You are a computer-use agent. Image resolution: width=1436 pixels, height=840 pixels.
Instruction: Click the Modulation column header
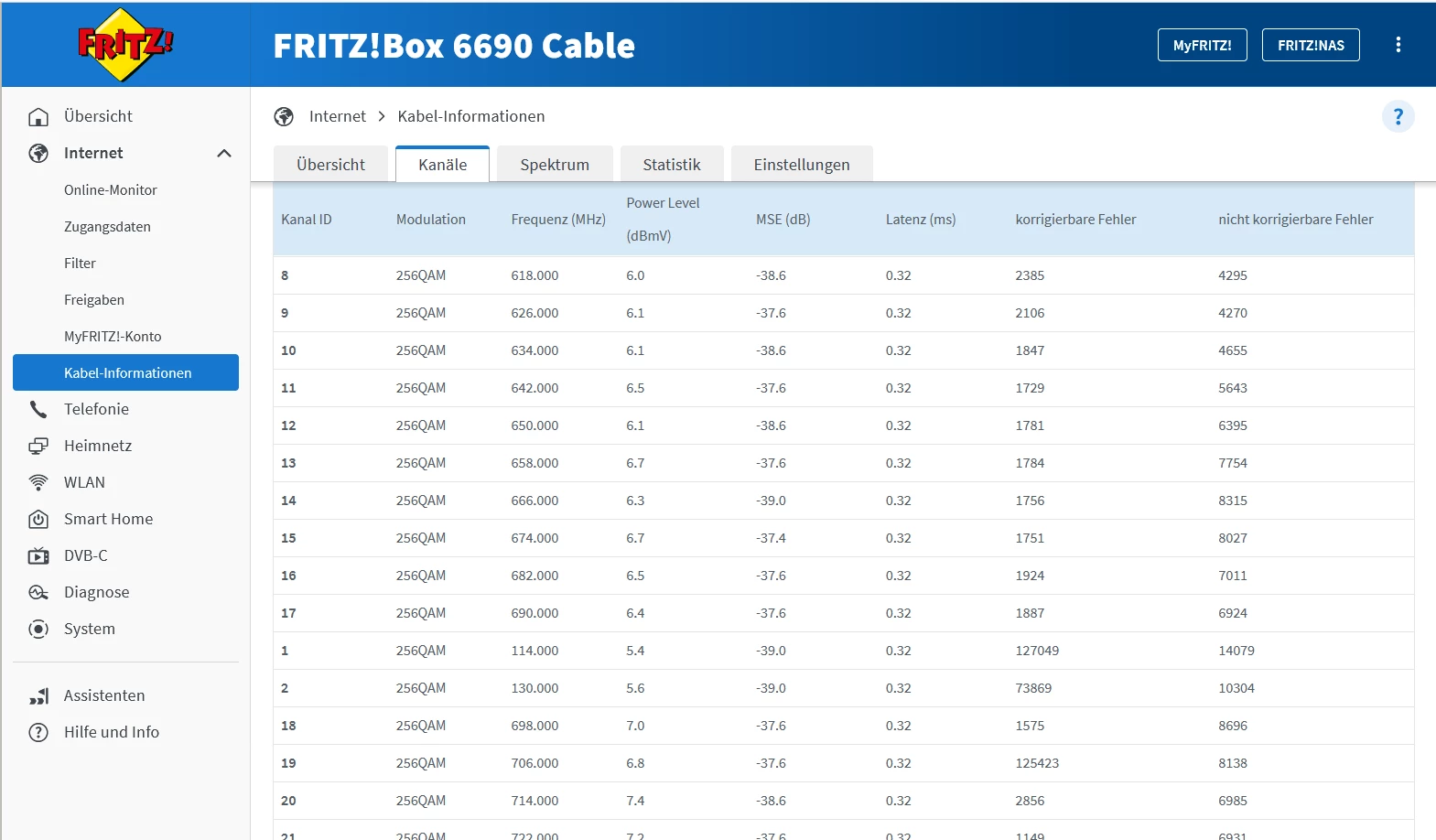pos(431,220)
